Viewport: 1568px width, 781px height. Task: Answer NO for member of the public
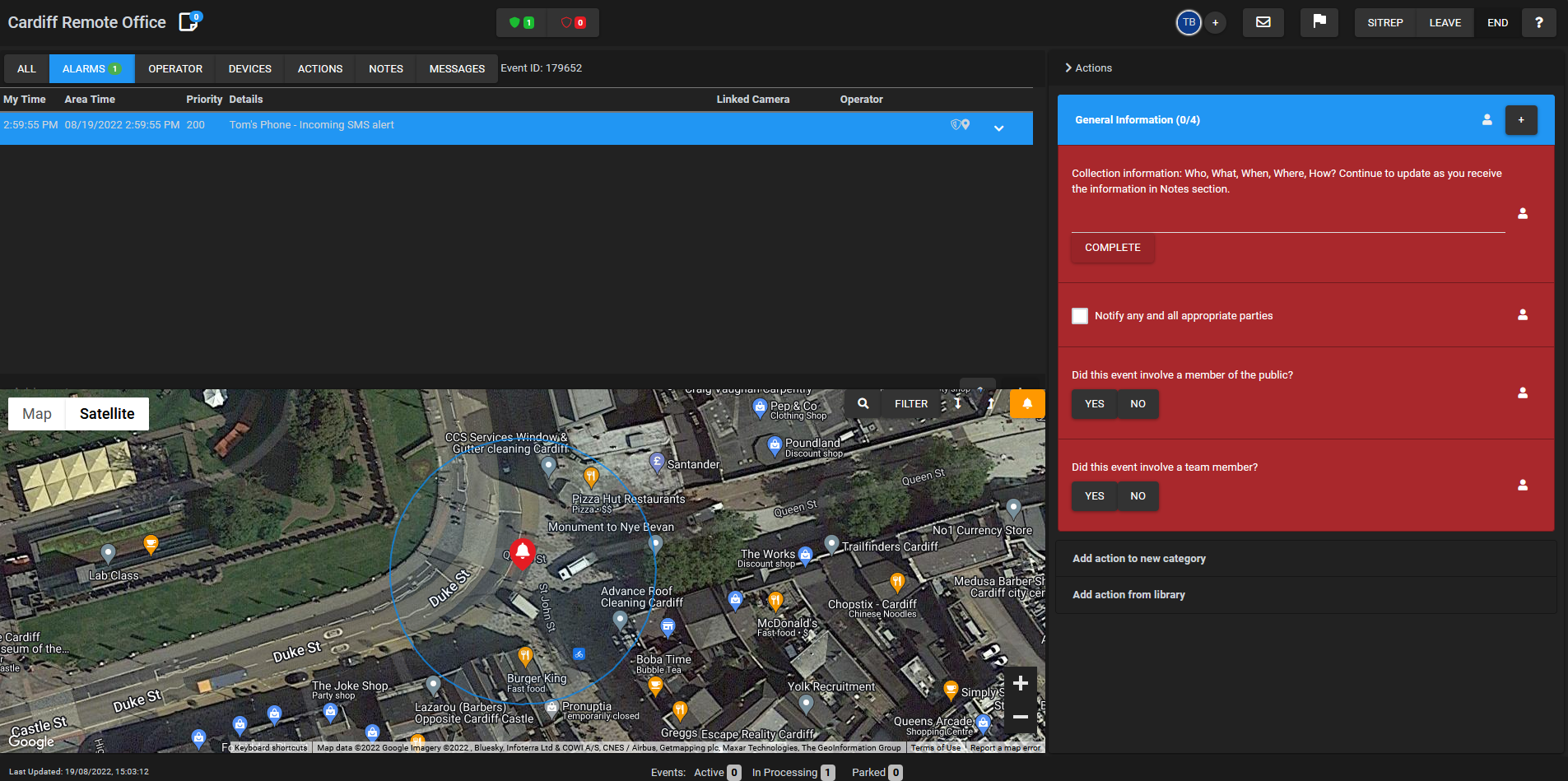[x=1138, y=403]
